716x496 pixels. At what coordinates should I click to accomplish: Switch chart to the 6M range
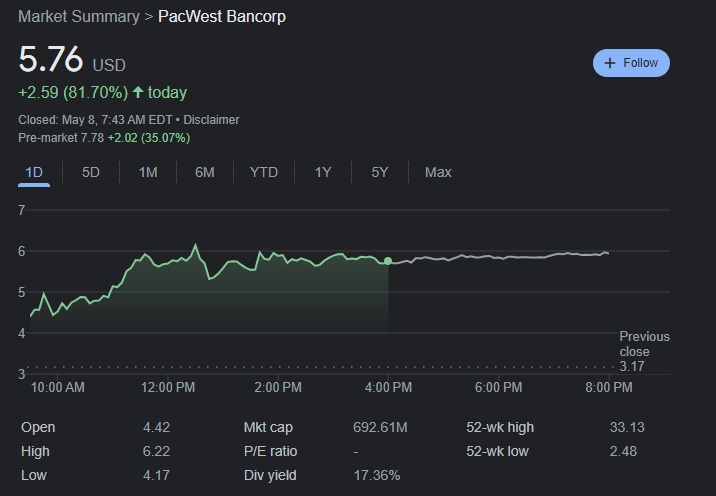point(205,172)
